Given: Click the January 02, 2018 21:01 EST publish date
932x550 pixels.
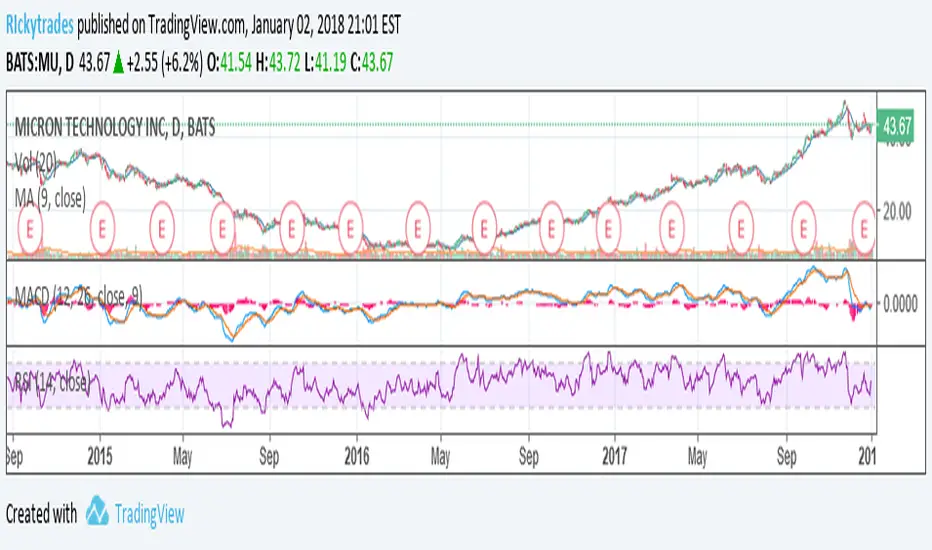Looking at the screenshot, I should [326, 25].
